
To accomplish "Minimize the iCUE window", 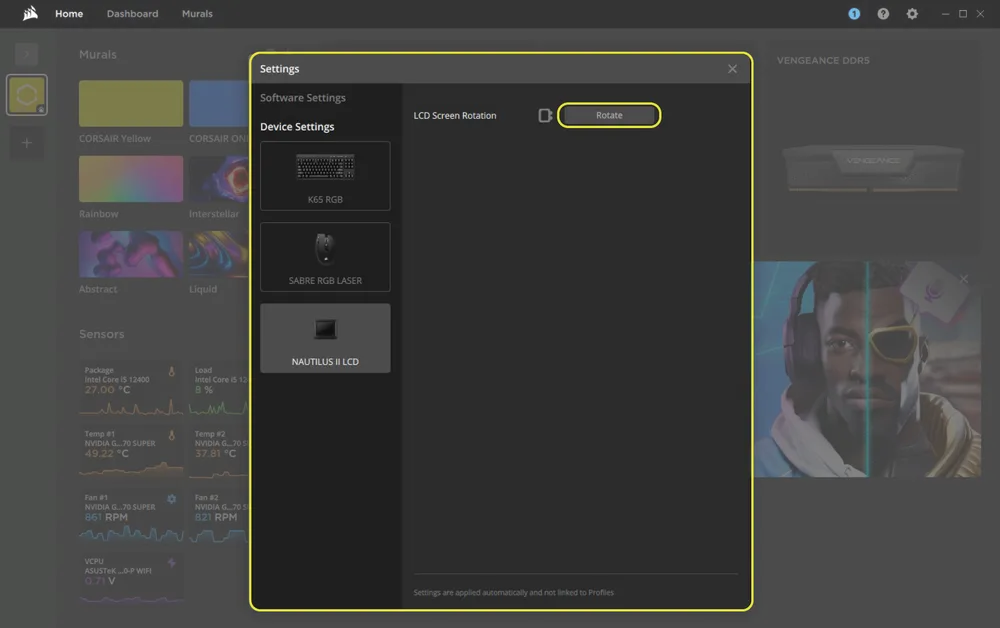I will [x=945, y=13].
